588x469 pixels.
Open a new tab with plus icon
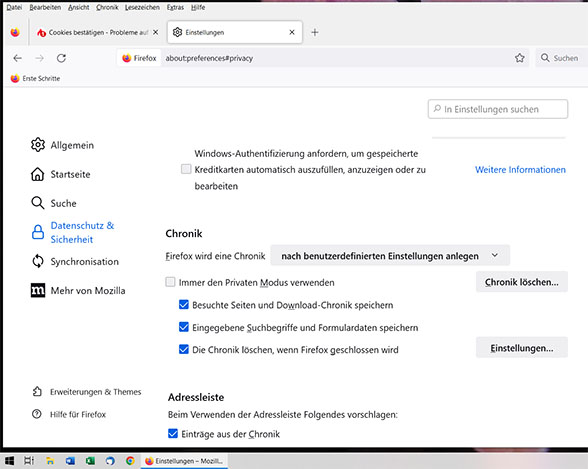(315, 33)
